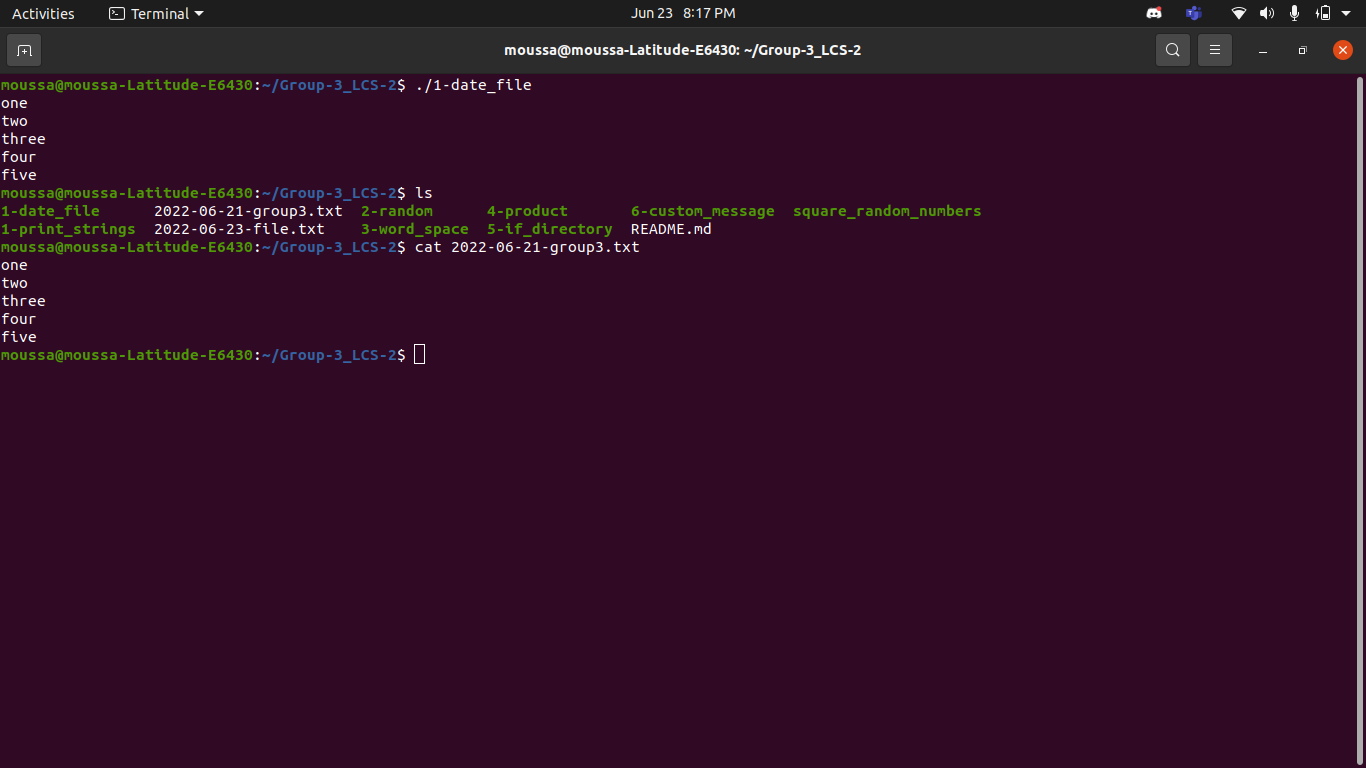Viewport: 1366px width, 768px height.
Task: Open a new terminal tab
Action: [24, 50]
